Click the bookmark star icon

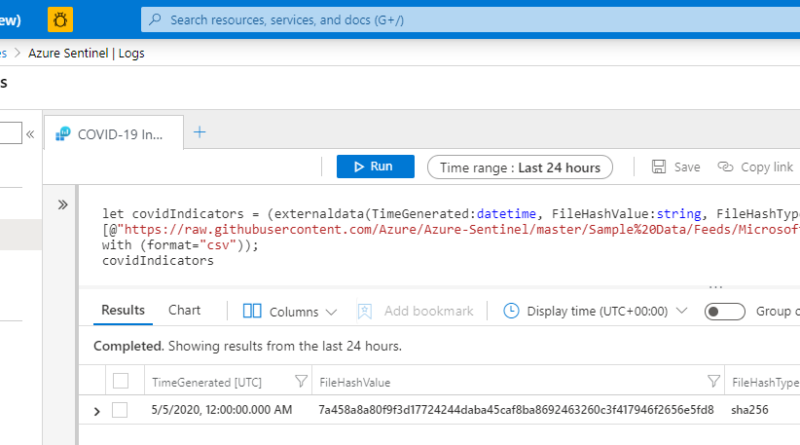coord(365,311)
